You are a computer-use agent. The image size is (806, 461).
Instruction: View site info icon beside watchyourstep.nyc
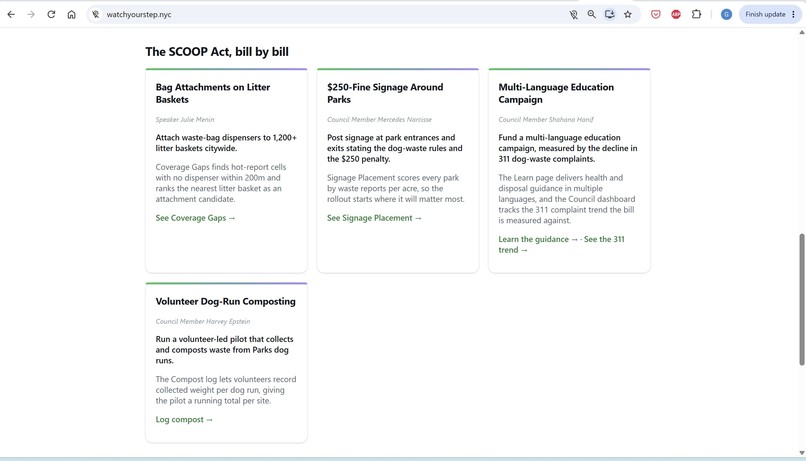point(96,14)
